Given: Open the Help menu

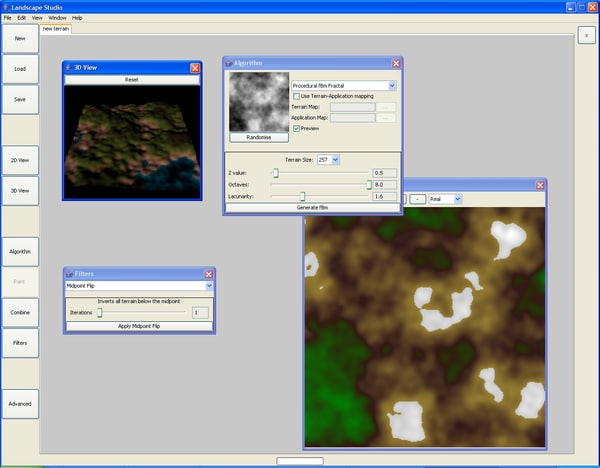Looking at the screenshot, I should click(x=77, y=18).
